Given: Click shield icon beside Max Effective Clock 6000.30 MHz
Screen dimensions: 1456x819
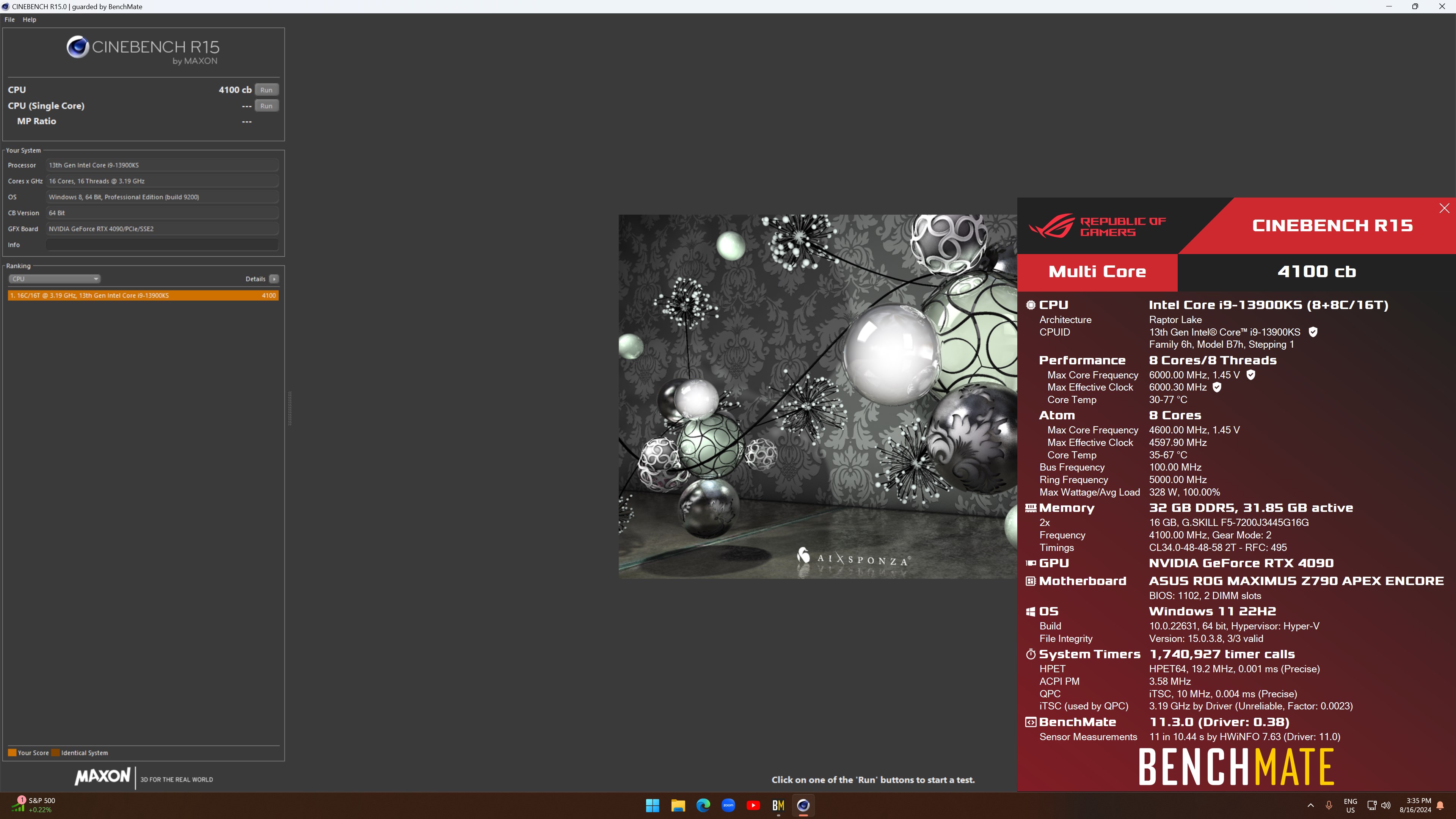Looking at the screenshot, I should [1217, 387].
